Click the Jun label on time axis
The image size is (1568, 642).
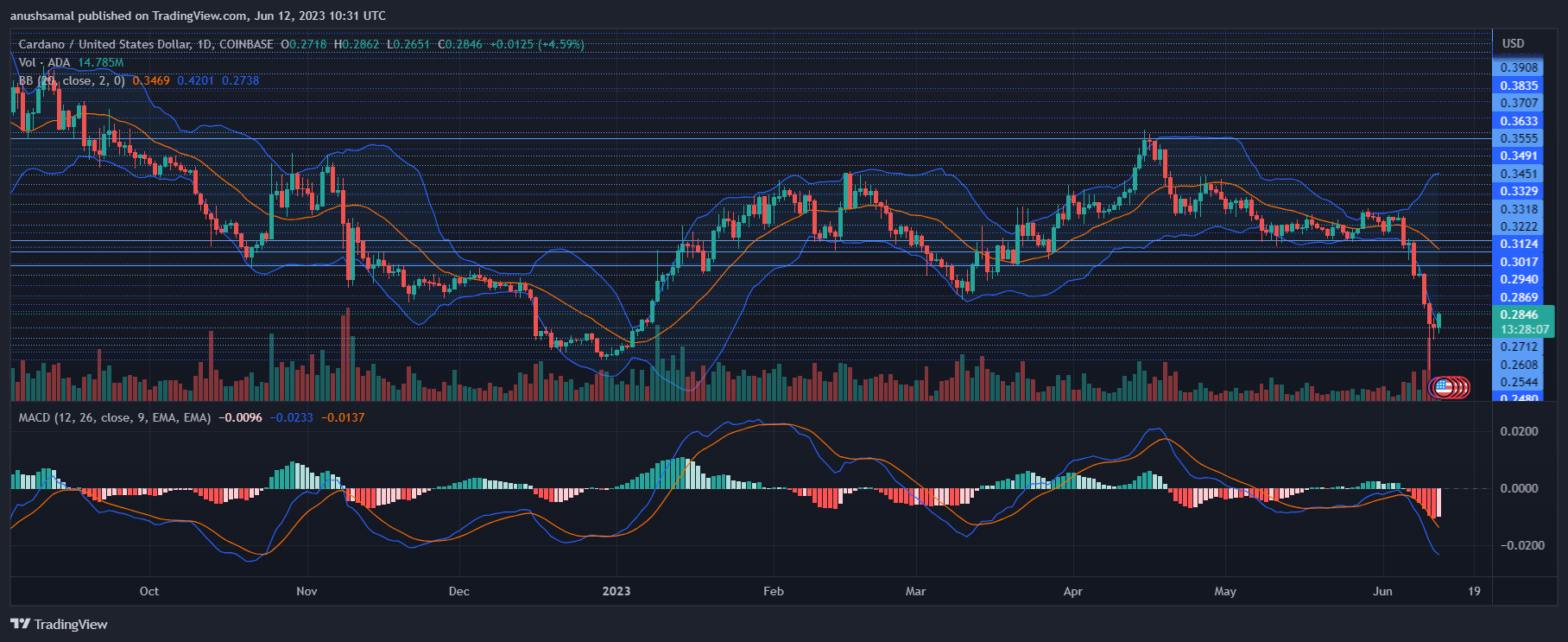click(1382, 591)
